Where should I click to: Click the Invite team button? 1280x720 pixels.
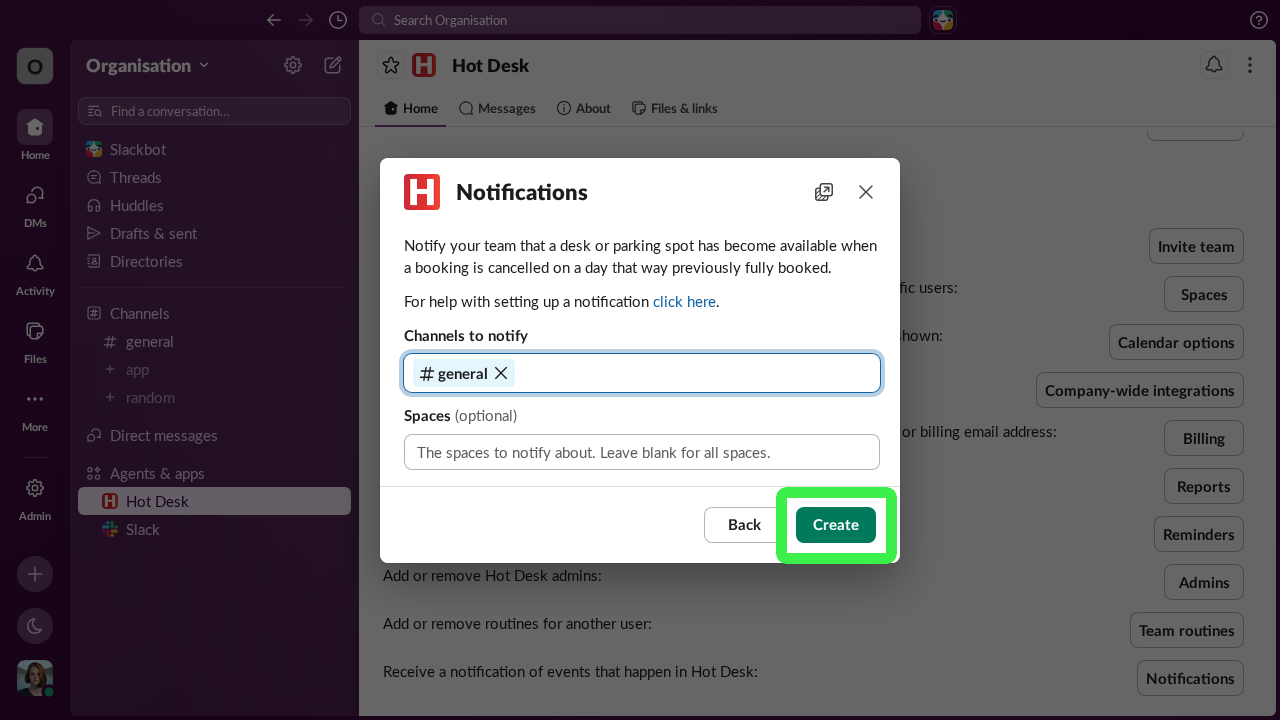tap(1196, 246)
